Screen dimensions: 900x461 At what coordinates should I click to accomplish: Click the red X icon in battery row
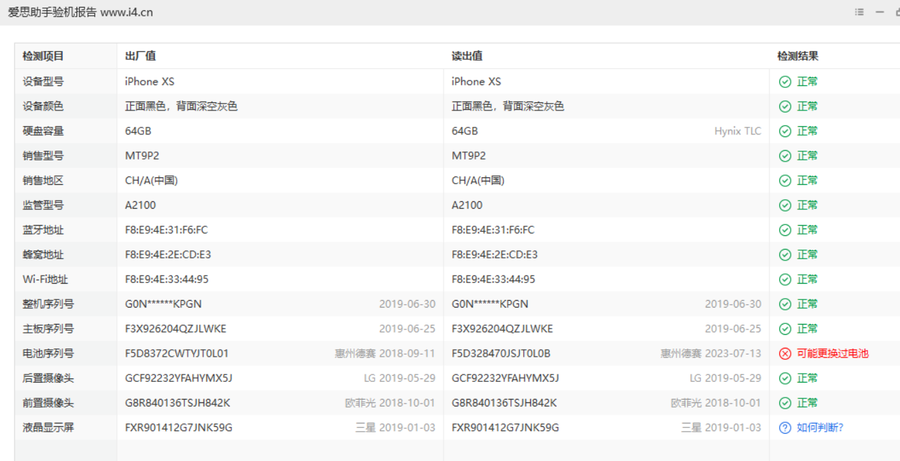click(x=785, y=353)
